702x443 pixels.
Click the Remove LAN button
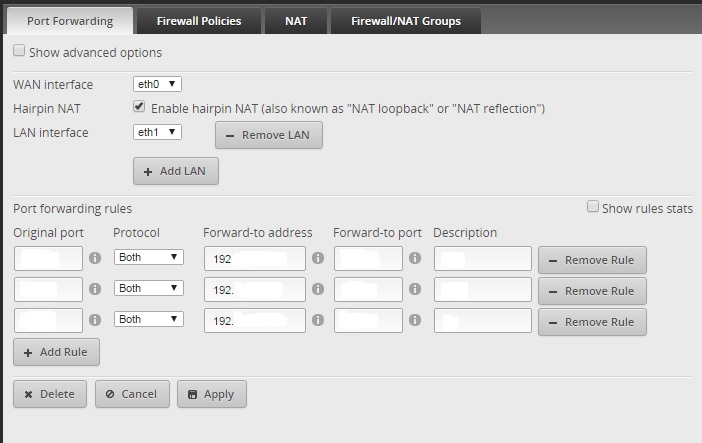tap(268, 135)
